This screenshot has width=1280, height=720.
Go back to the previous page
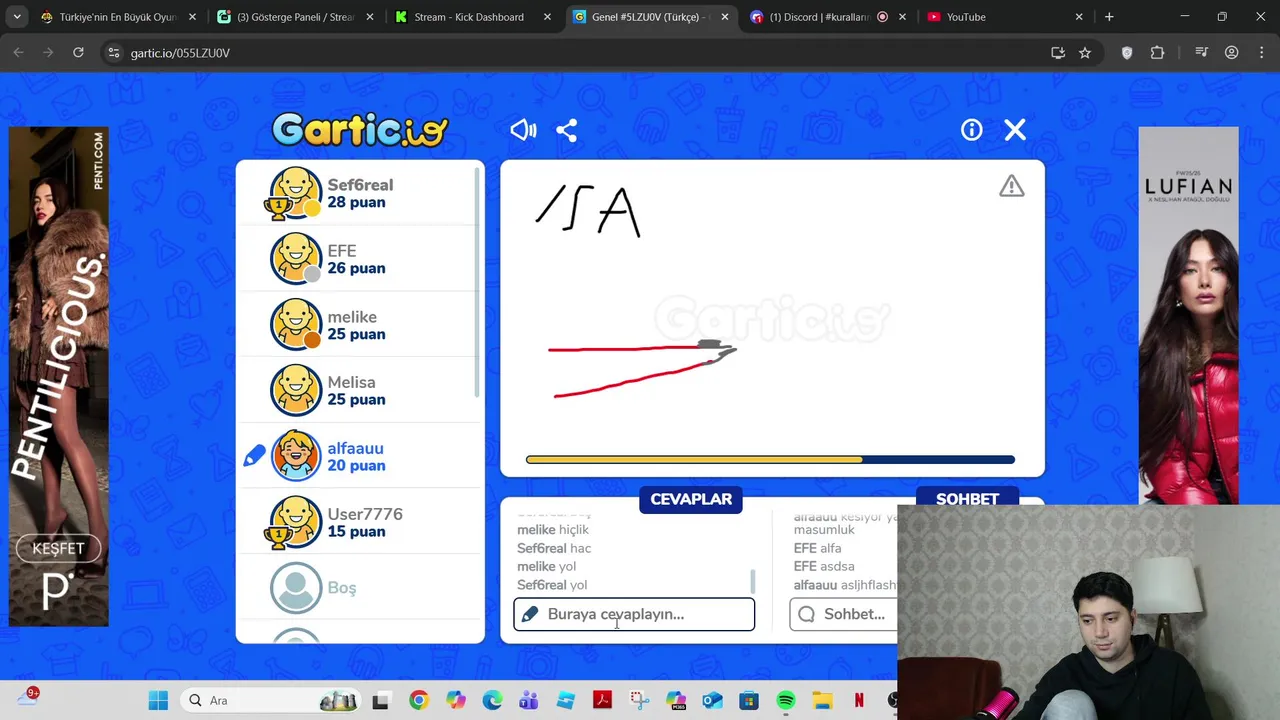point(18,53)
